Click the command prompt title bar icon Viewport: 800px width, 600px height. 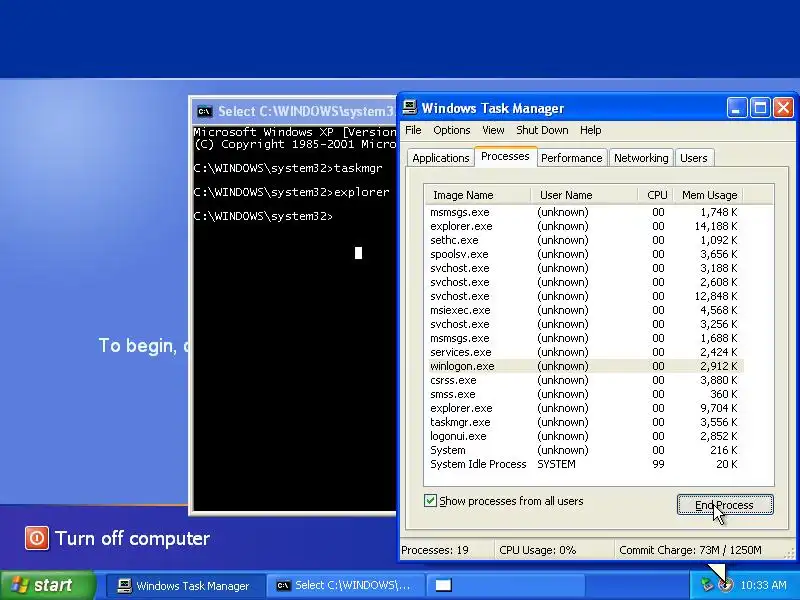(205, 111)
